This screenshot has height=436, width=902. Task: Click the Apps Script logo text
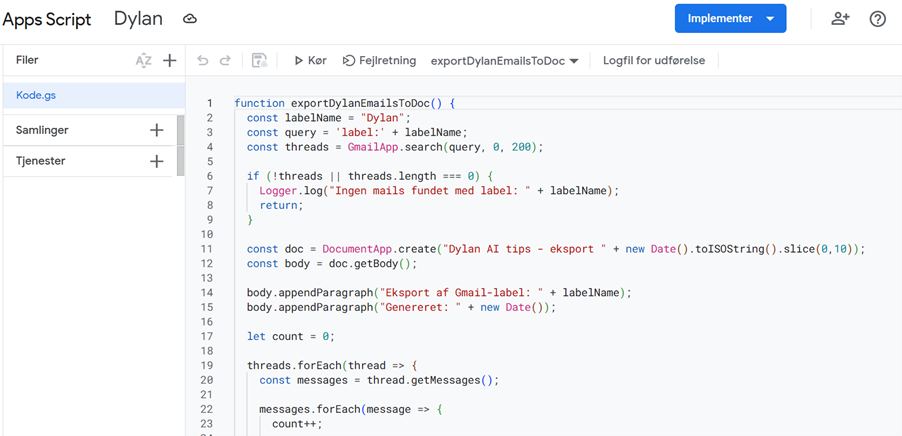pos(47,19)
